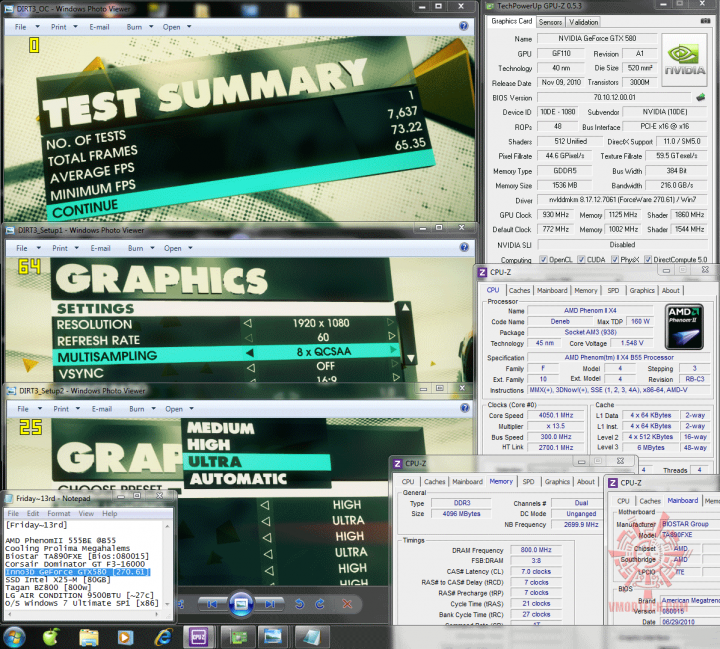
Task: Click the help icon in DIRT3_OC Photo Viewer
Action: point(464,26)
